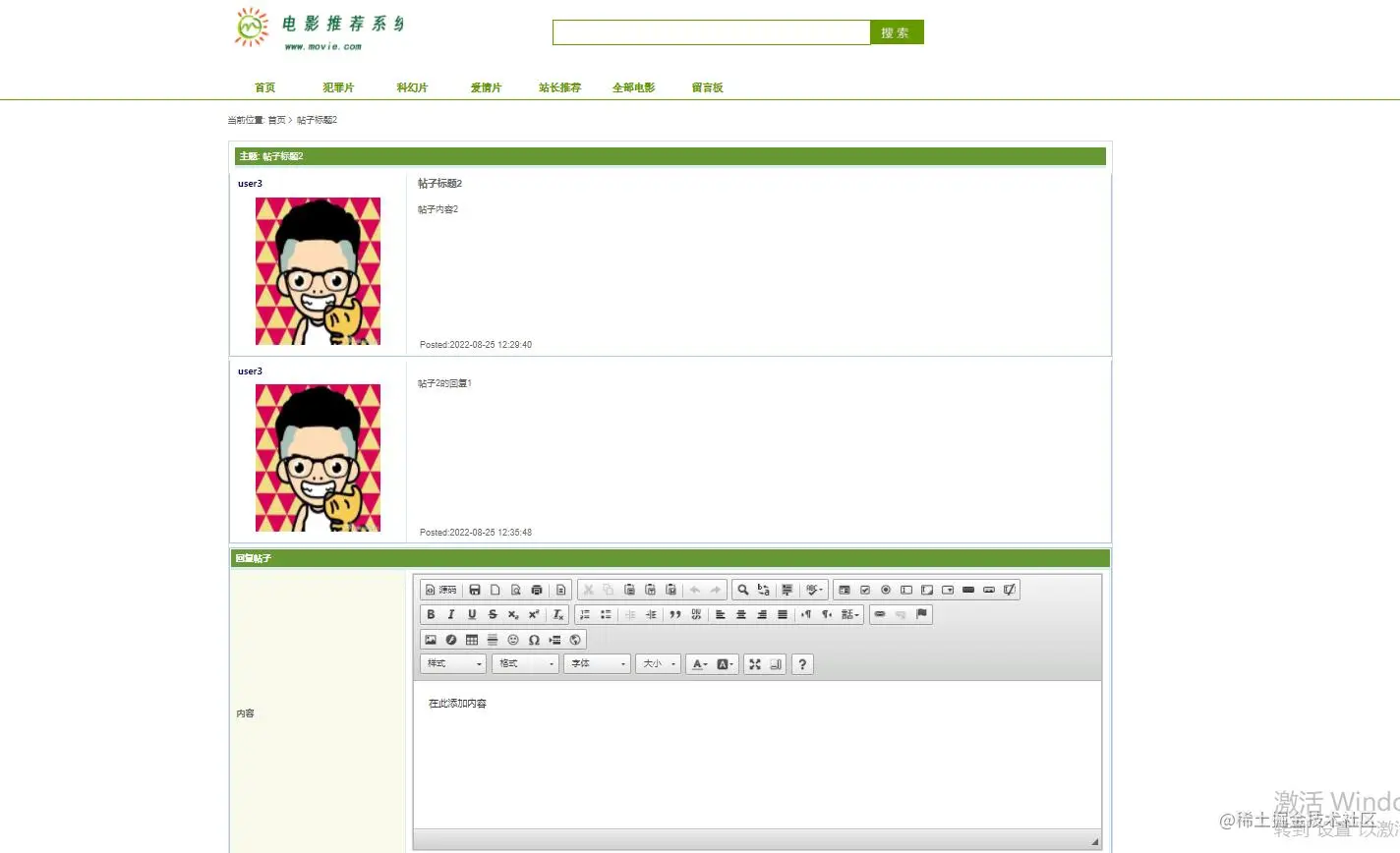This screenshot has height=853, width=1400.
Task: Open the 科幻片 navigation item
Action: [x=412, y=87]
